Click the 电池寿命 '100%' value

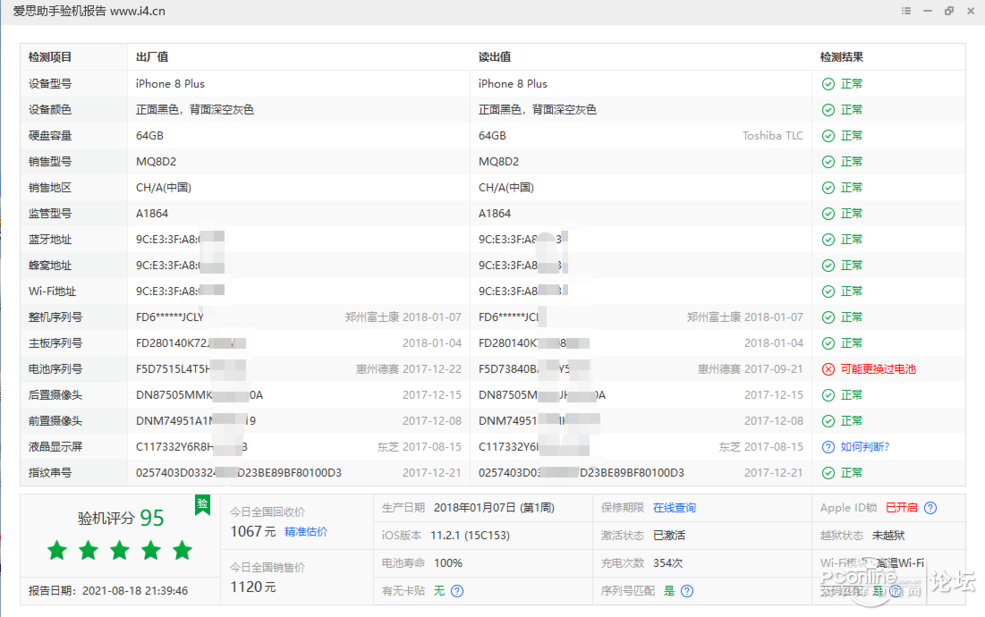pos(449,563)
